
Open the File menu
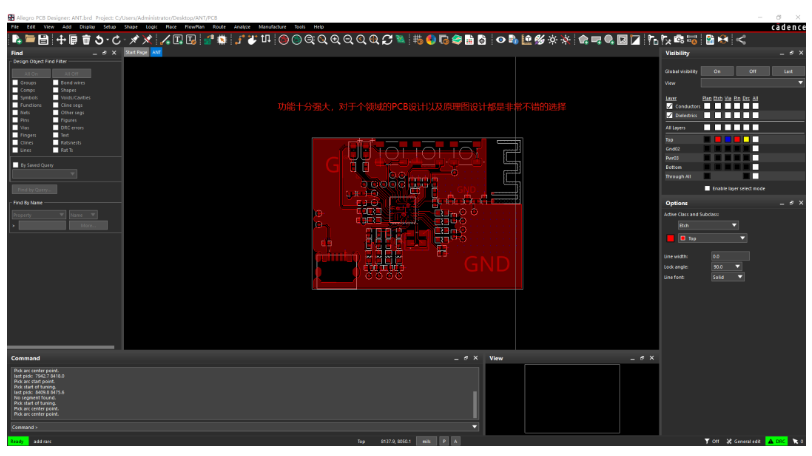(15, 27)
